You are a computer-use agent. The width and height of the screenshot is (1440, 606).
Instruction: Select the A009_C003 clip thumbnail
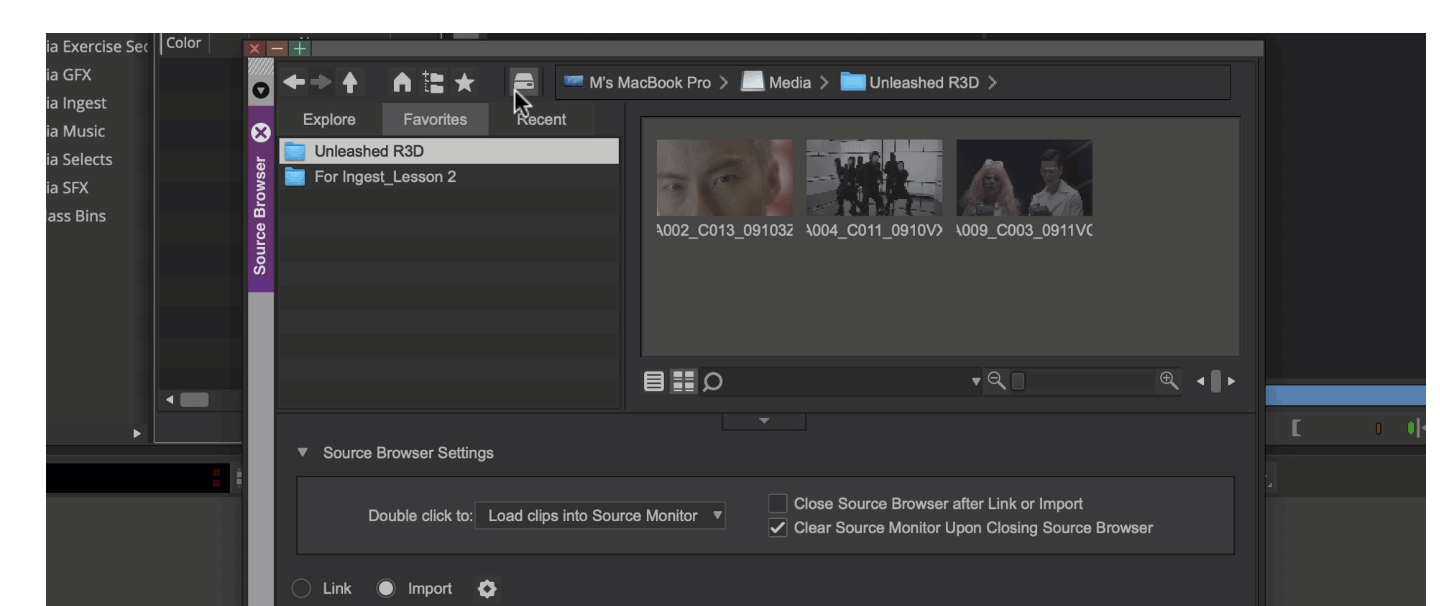(1024, 178)
